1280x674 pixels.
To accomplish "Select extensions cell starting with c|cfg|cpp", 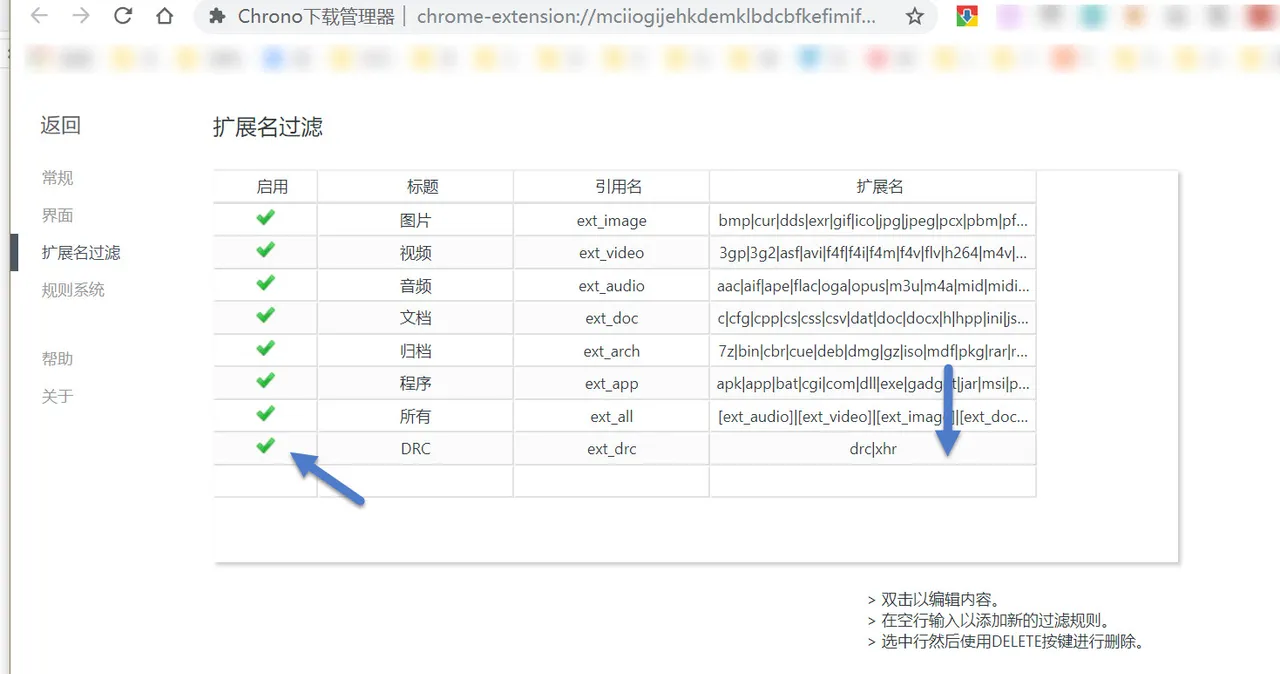I will click(873, 318).
